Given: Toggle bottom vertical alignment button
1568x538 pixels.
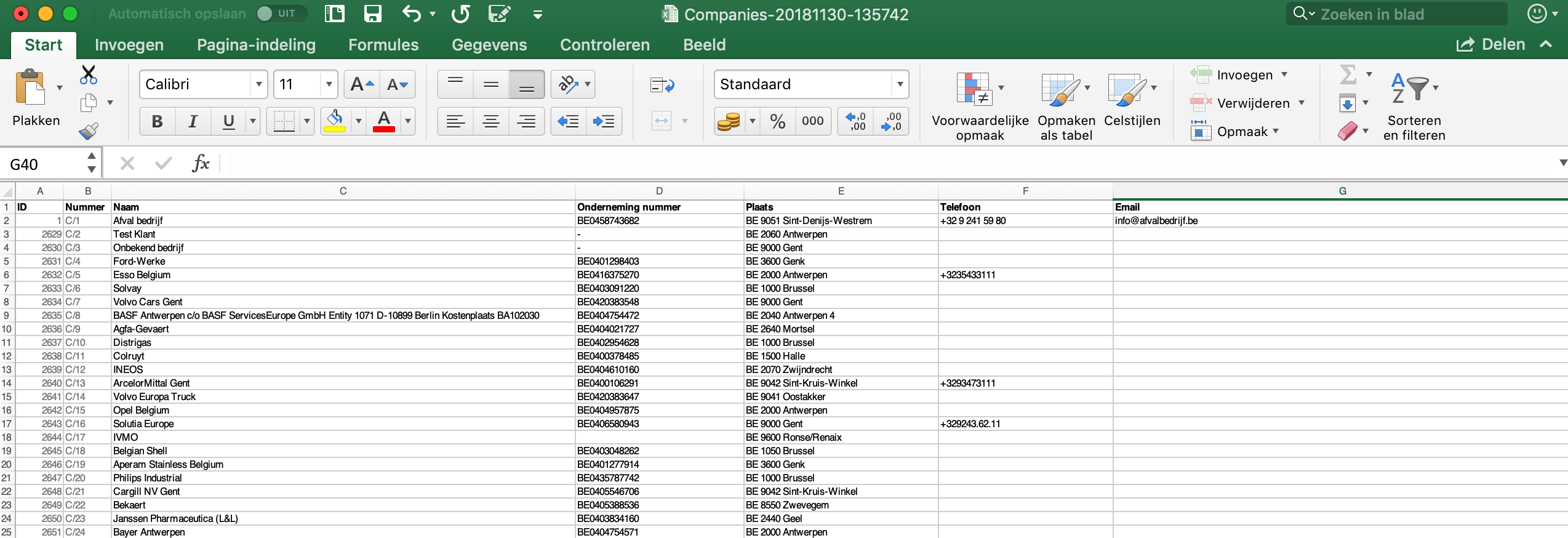Looking at the screenshot, I should tap(527, 84).
